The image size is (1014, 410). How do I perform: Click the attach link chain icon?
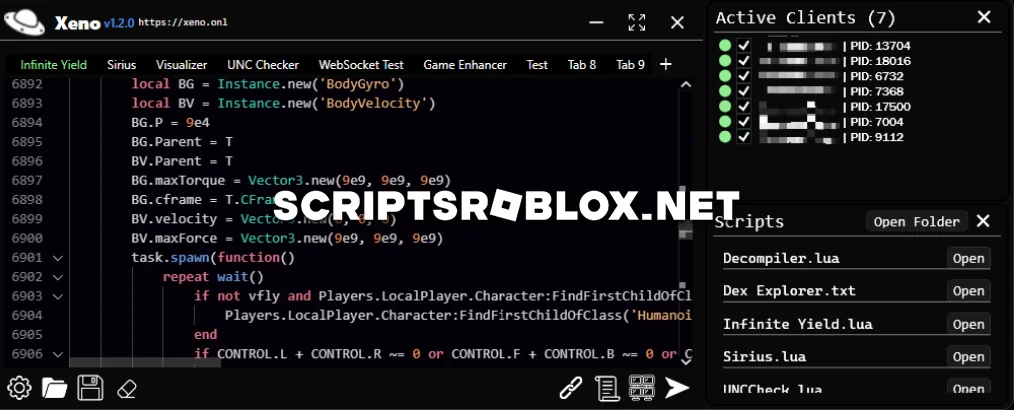(571, 387)
